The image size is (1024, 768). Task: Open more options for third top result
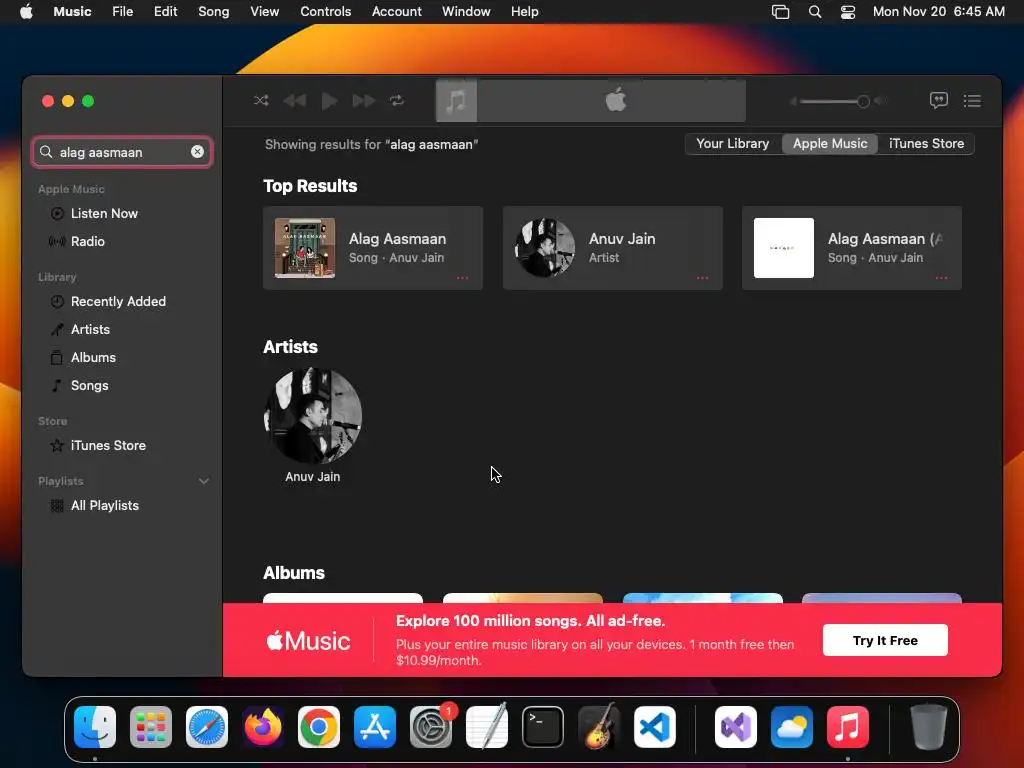[x=941, y=278]
